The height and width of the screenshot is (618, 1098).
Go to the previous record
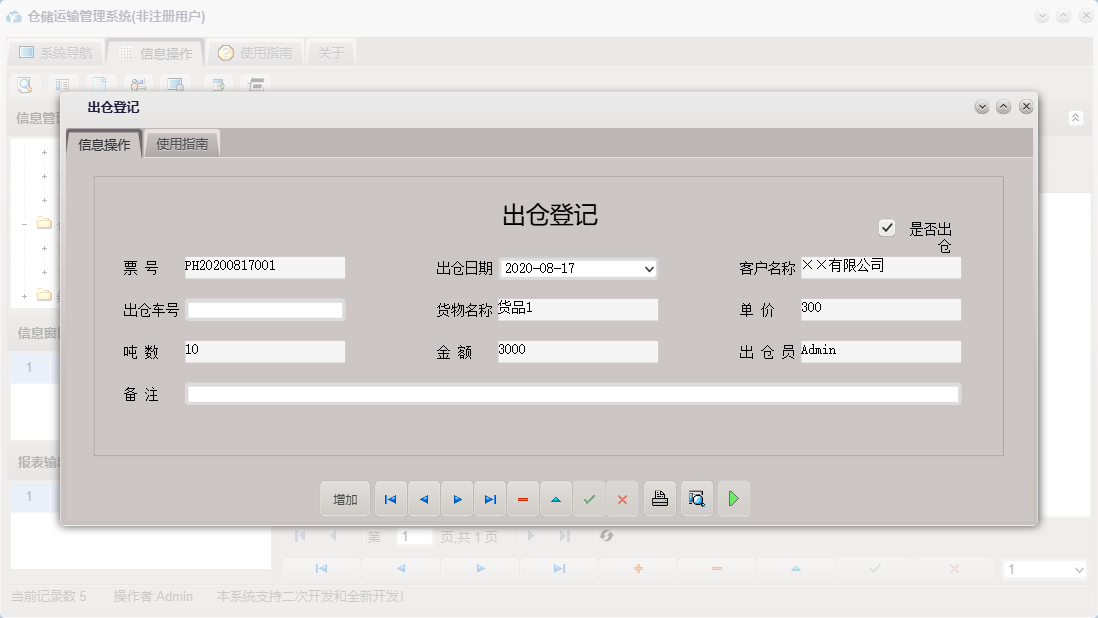click(424, 499)
